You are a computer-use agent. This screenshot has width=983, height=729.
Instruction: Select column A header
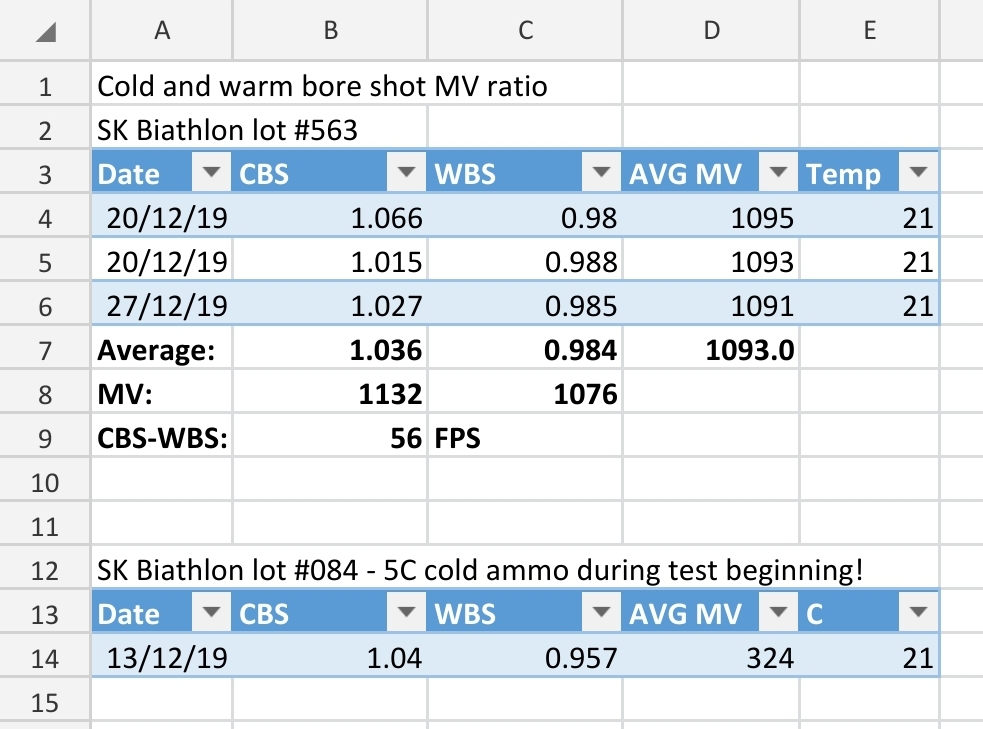[162, 29]
